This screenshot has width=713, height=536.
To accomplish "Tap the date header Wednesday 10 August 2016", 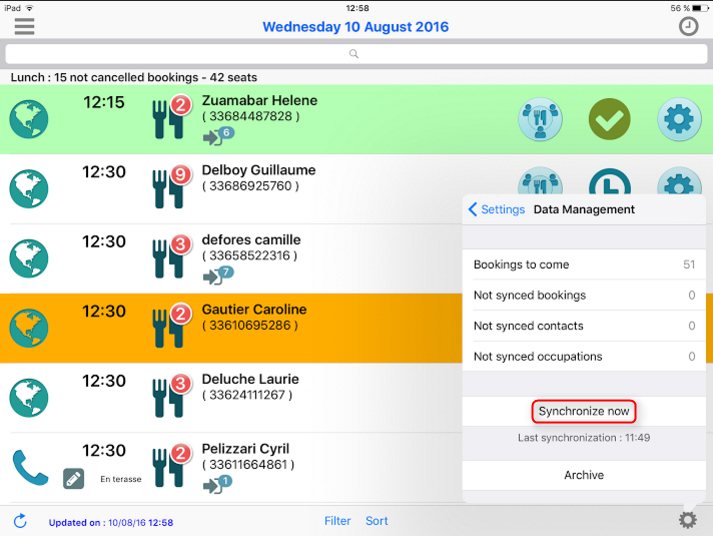I will point(355,27).
